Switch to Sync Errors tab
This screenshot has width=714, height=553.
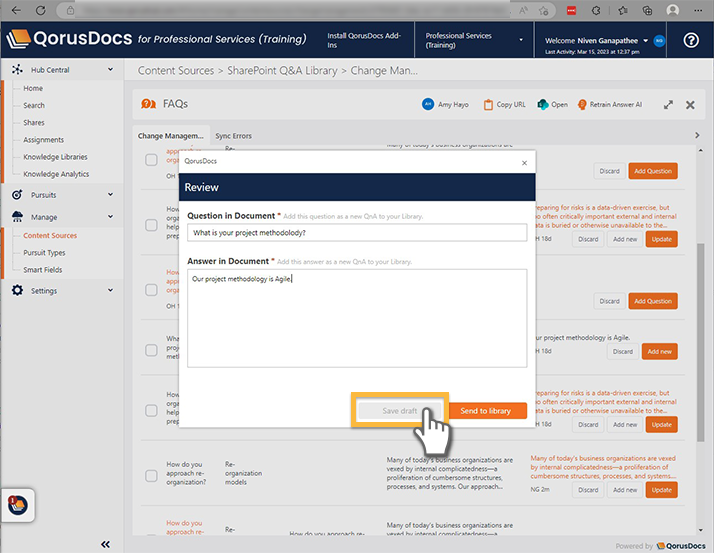pos(233,136)
